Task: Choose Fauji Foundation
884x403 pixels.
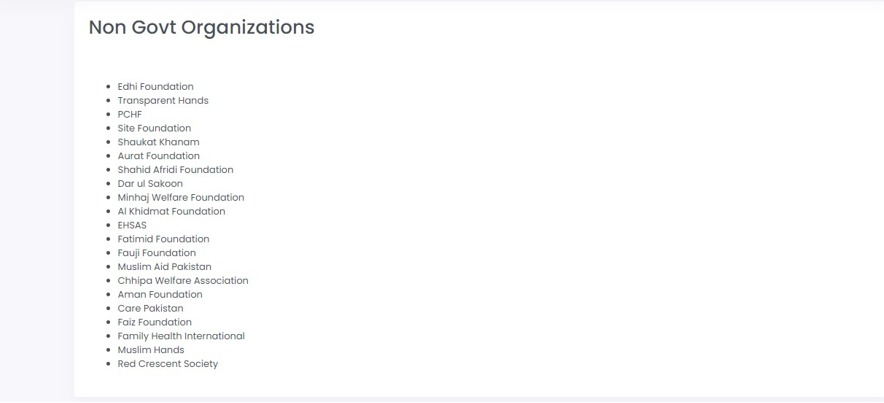Action: (157, 253)
